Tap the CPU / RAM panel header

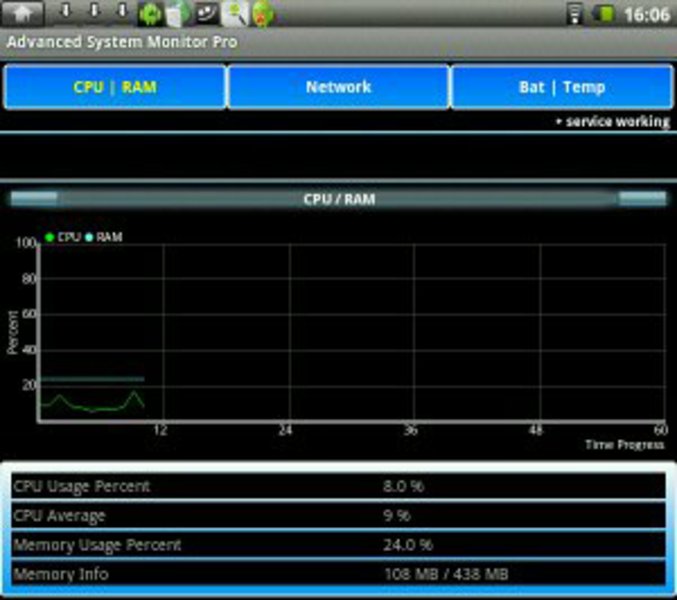[338, 199]
